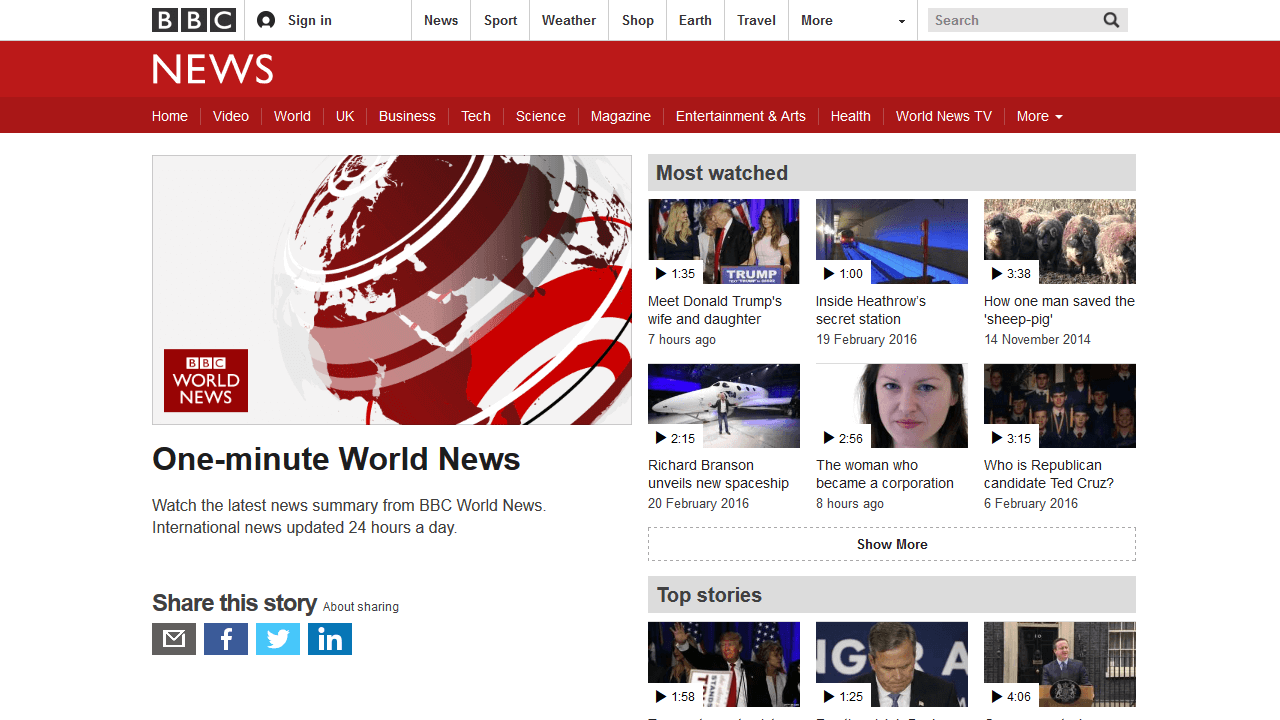The image size is (1280, 720).
Task: Open the Shop tab
Action: click(638, 20)
